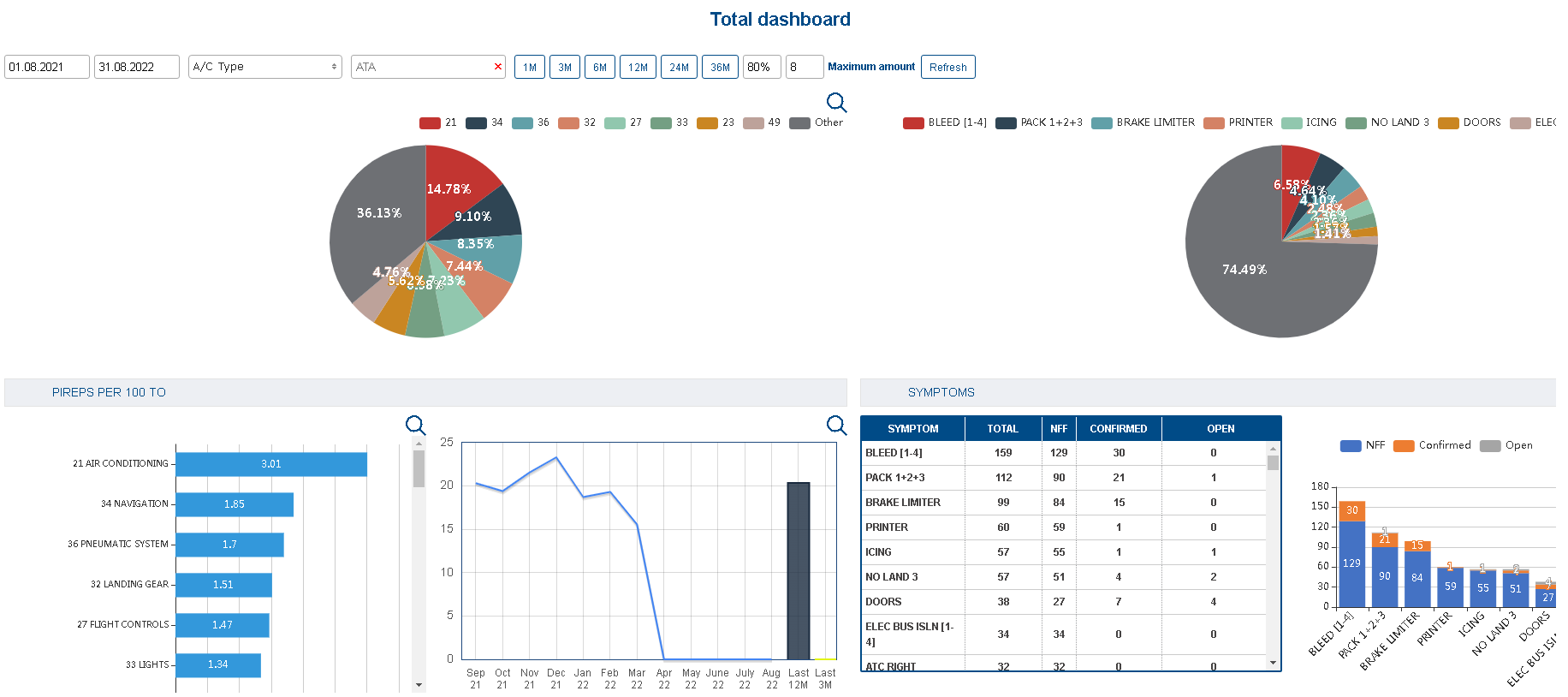Sort by CONFIRMED column header
This screenshot has height=697, width=1568.
[x=1119, y=429]
